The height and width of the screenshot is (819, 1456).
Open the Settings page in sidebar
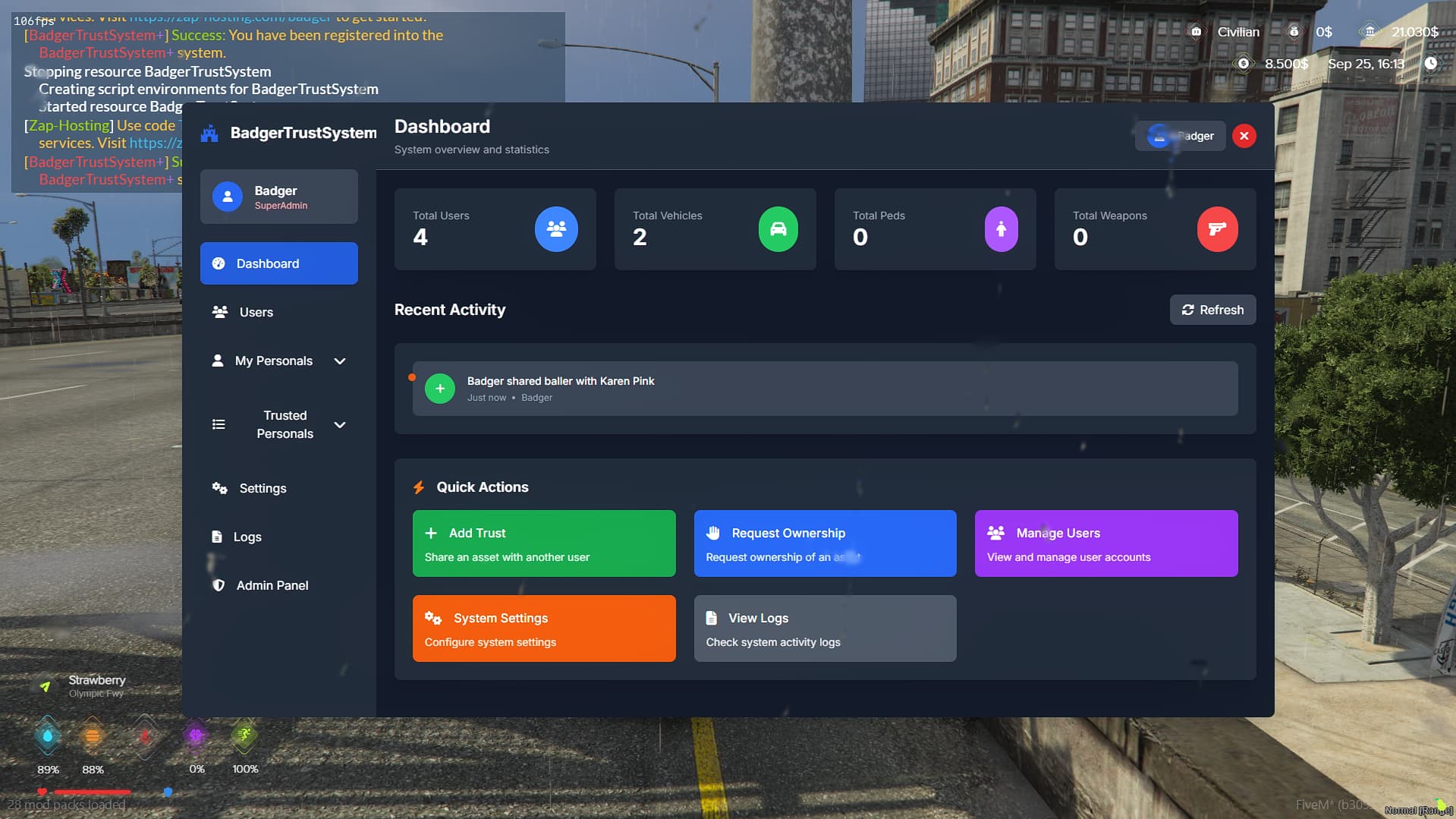(x=279, y=488)
